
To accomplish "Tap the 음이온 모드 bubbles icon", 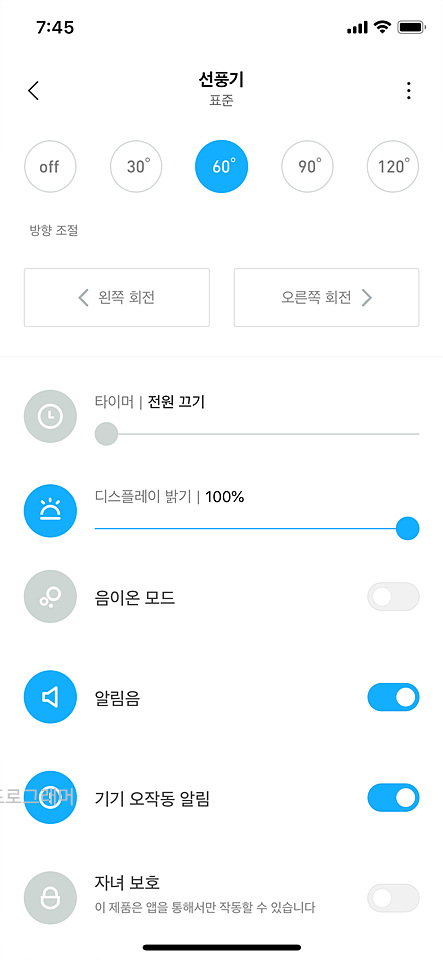I will [50, 596].
